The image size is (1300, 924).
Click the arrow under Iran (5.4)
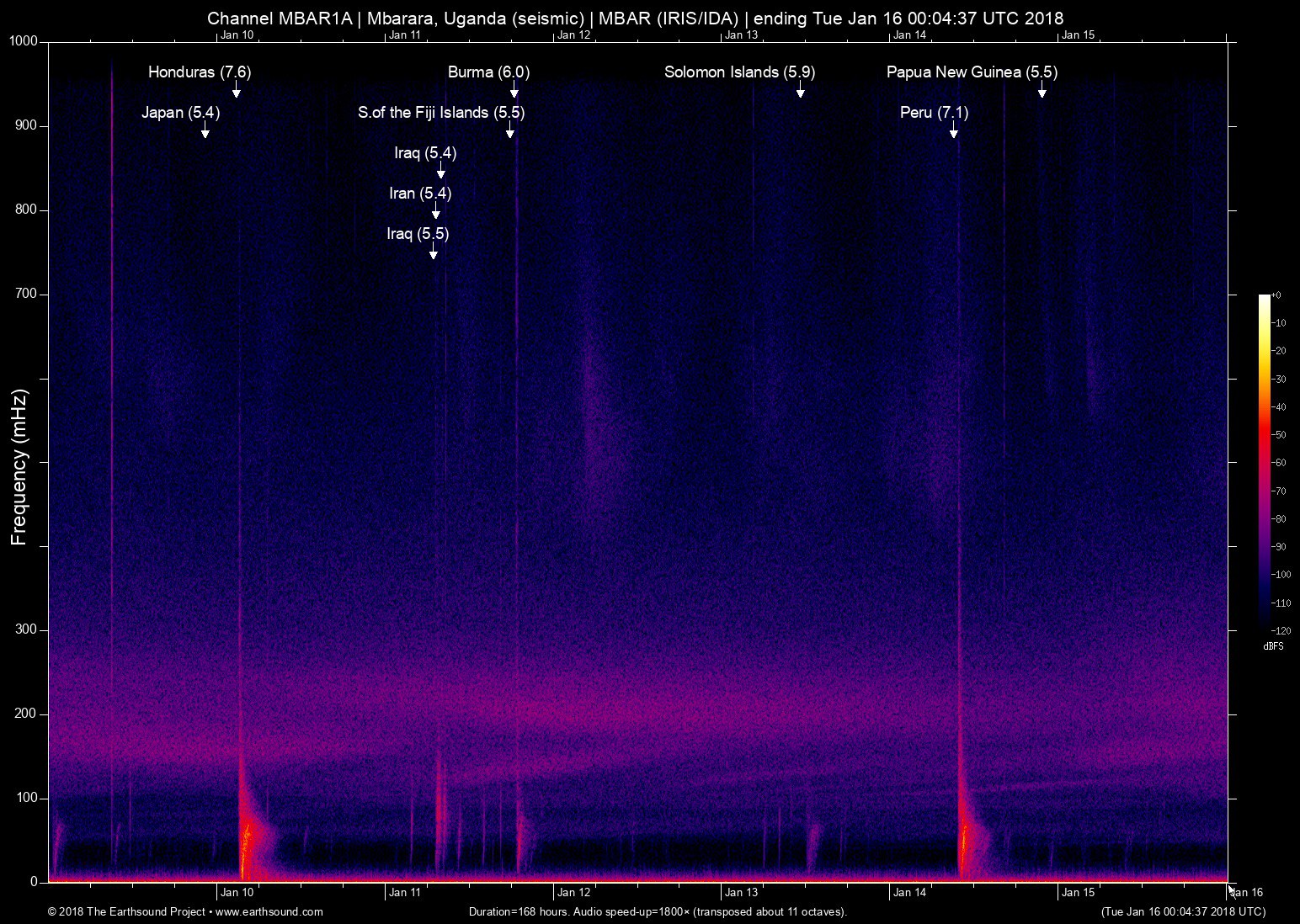(x=435, y=212)
